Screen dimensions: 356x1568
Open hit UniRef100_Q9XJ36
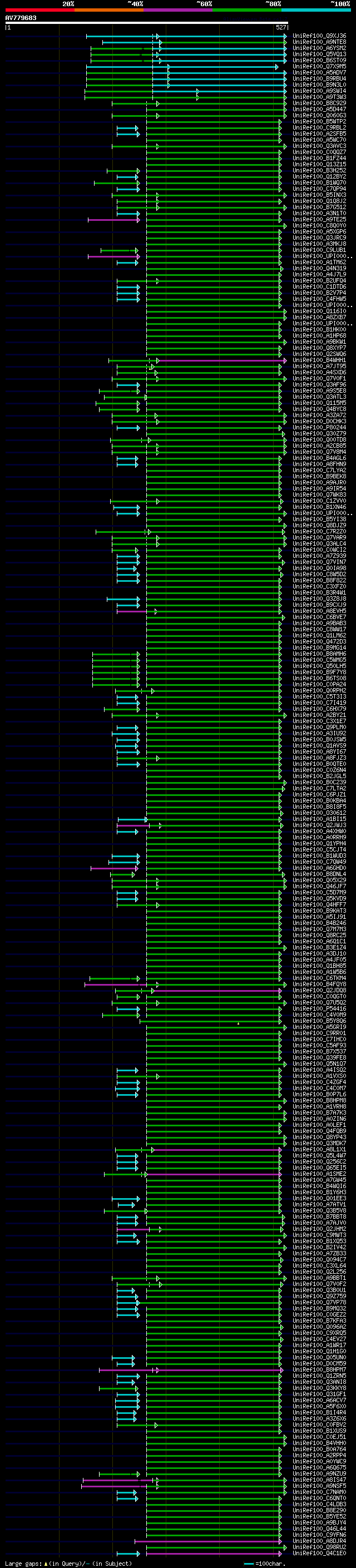319,36
